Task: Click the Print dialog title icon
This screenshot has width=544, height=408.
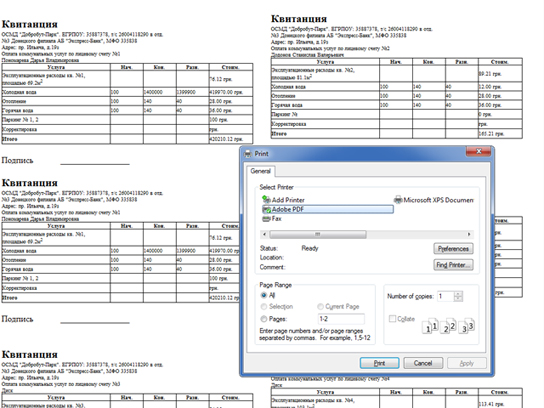Action: (248, 154)
